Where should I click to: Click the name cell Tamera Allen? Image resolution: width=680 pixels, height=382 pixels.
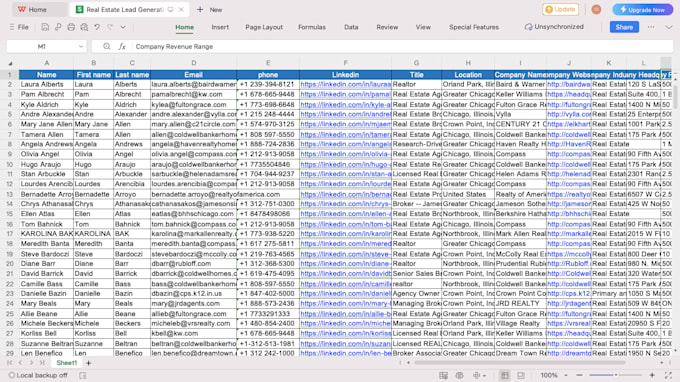46,134
